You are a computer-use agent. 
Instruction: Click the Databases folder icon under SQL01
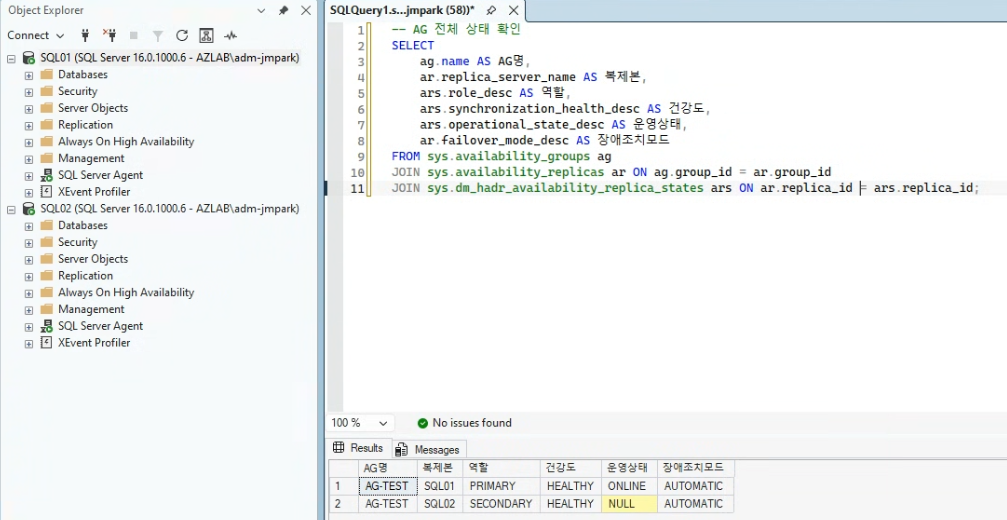[x=46, y=74]
